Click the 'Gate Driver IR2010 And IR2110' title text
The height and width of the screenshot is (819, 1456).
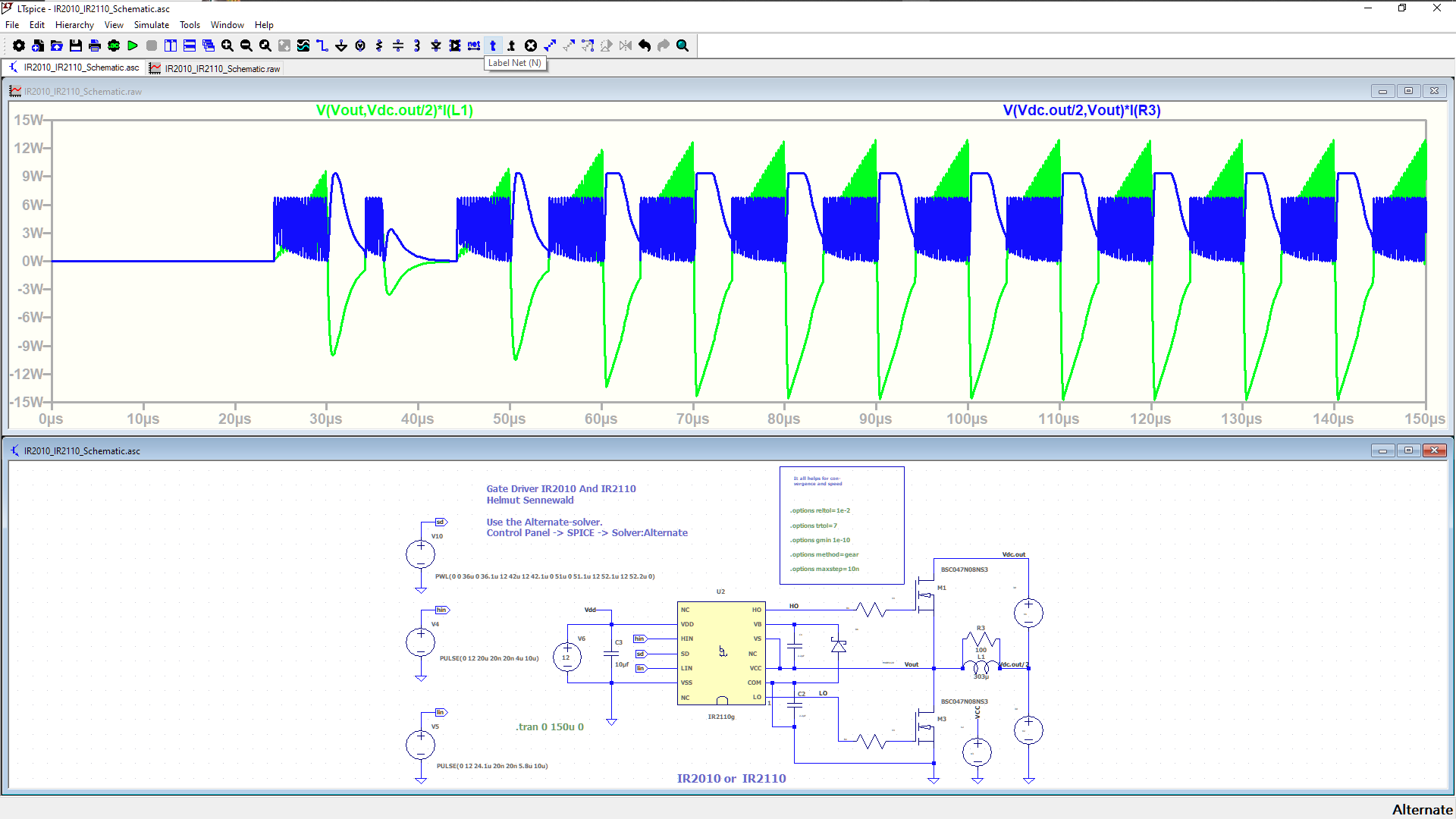[x=561, y=488]
